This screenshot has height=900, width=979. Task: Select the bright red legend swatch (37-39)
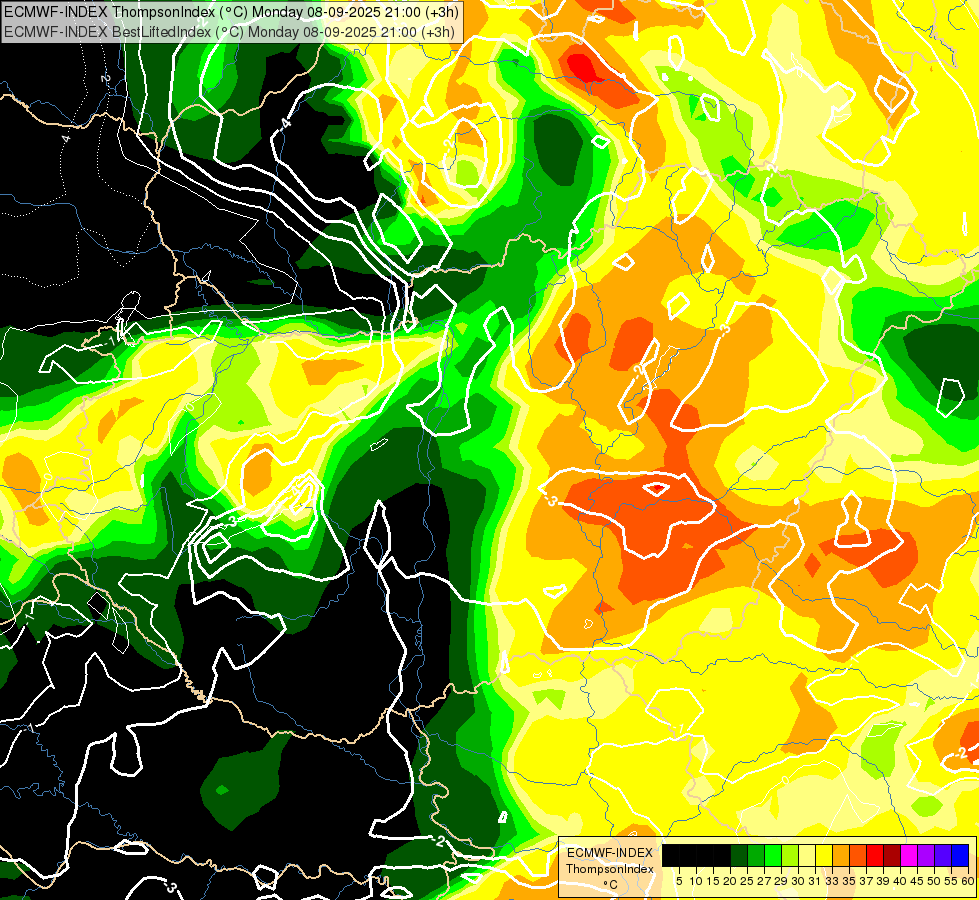coord(875,856)
